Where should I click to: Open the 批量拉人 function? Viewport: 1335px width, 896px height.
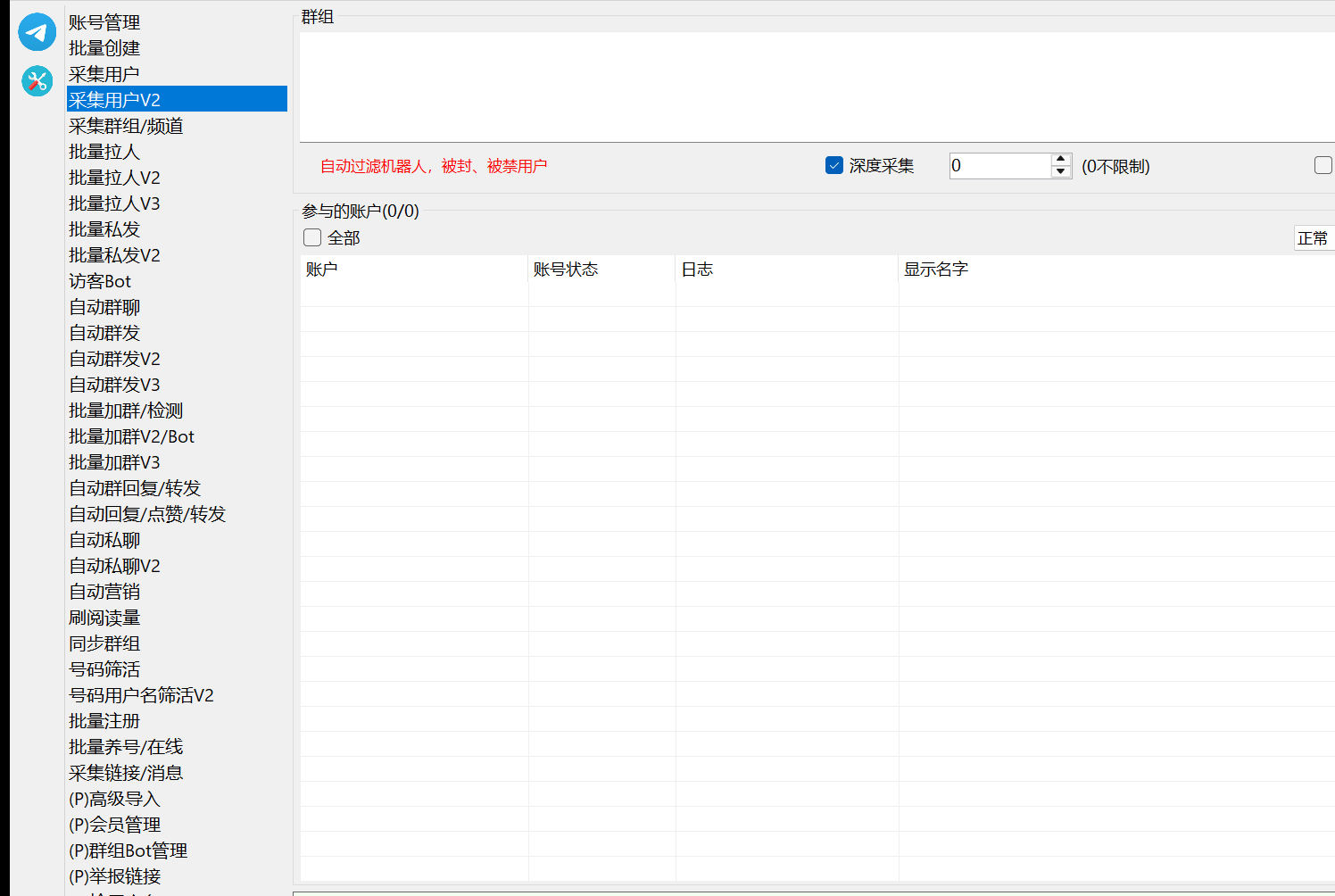pos(177,152)
